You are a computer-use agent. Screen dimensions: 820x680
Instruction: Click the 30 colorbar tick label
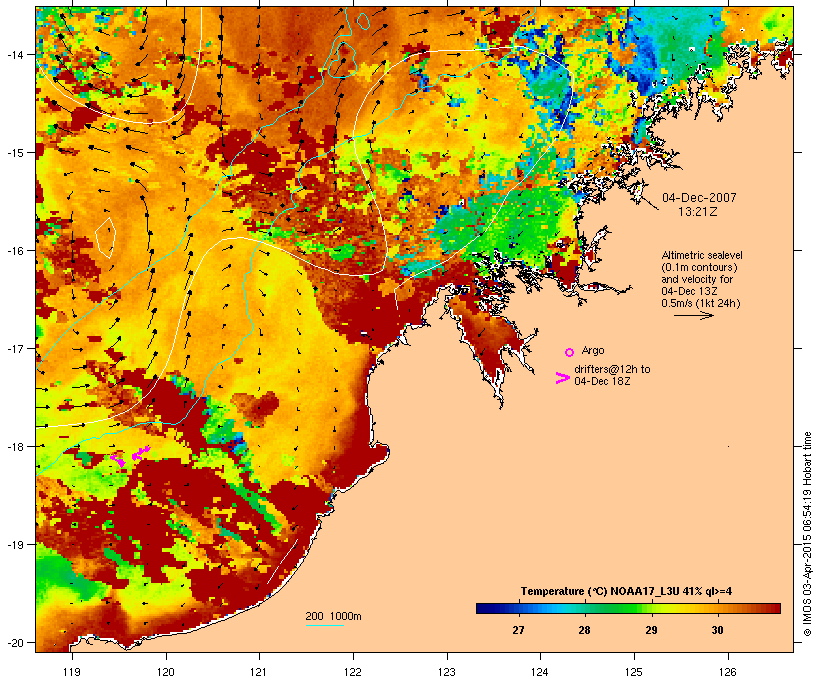pyautogui.click(x=718, y=630)
